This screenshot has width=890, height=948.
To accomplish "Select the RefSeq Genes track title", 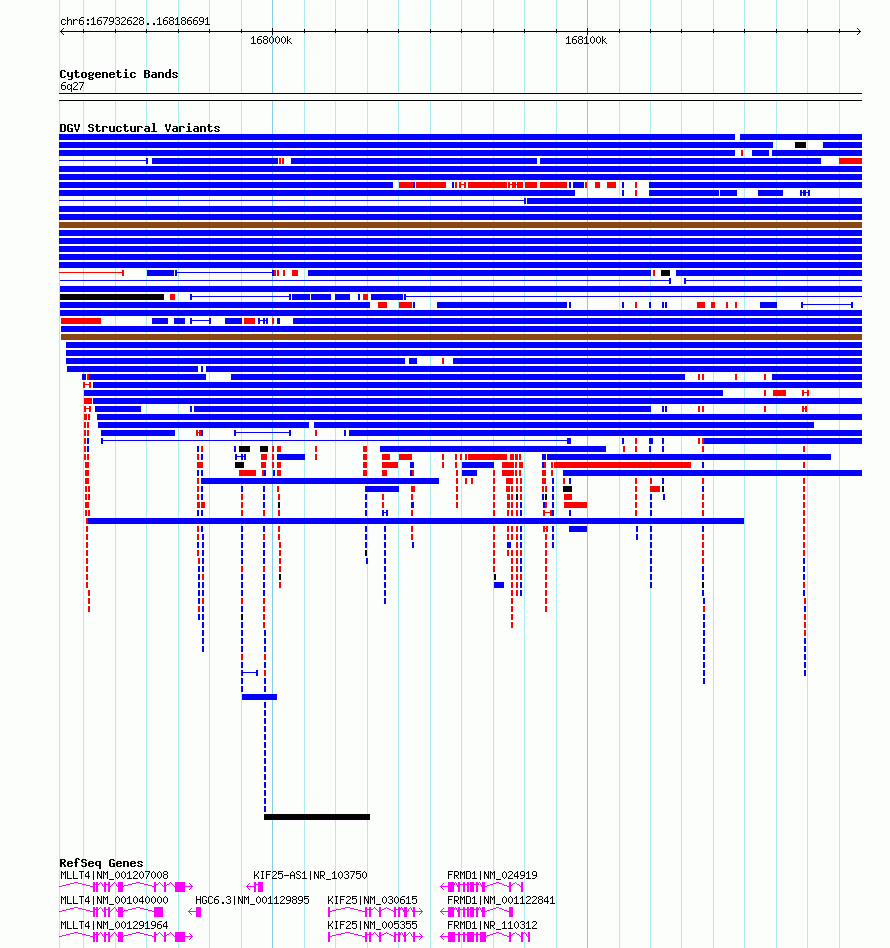I will [x=101, y=863].
